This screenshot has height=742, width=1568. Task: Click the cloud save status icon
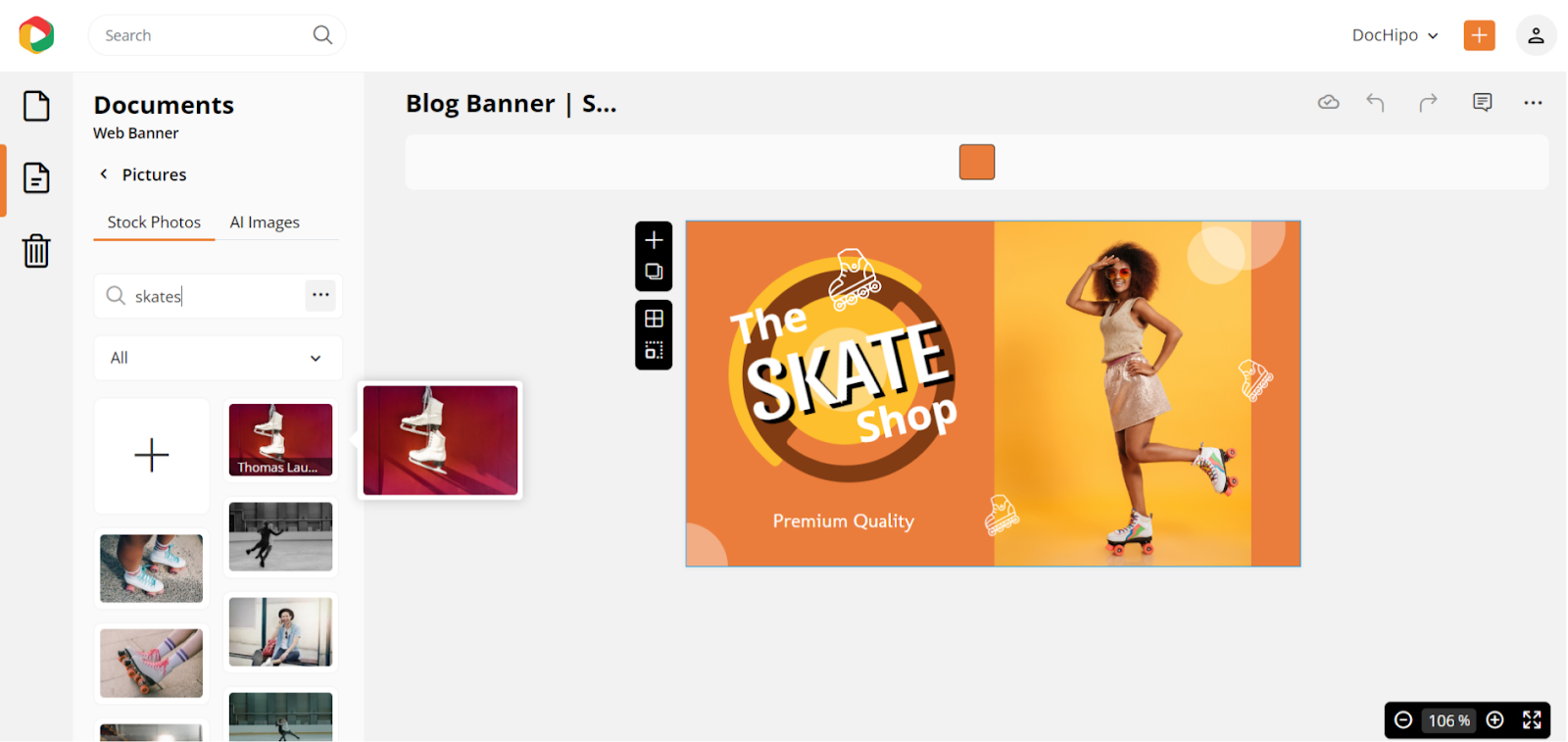point(1329,102)
